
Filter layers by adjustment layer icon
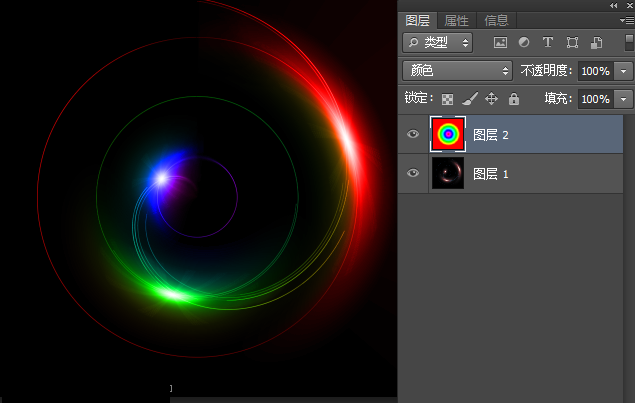coord(524,43)
